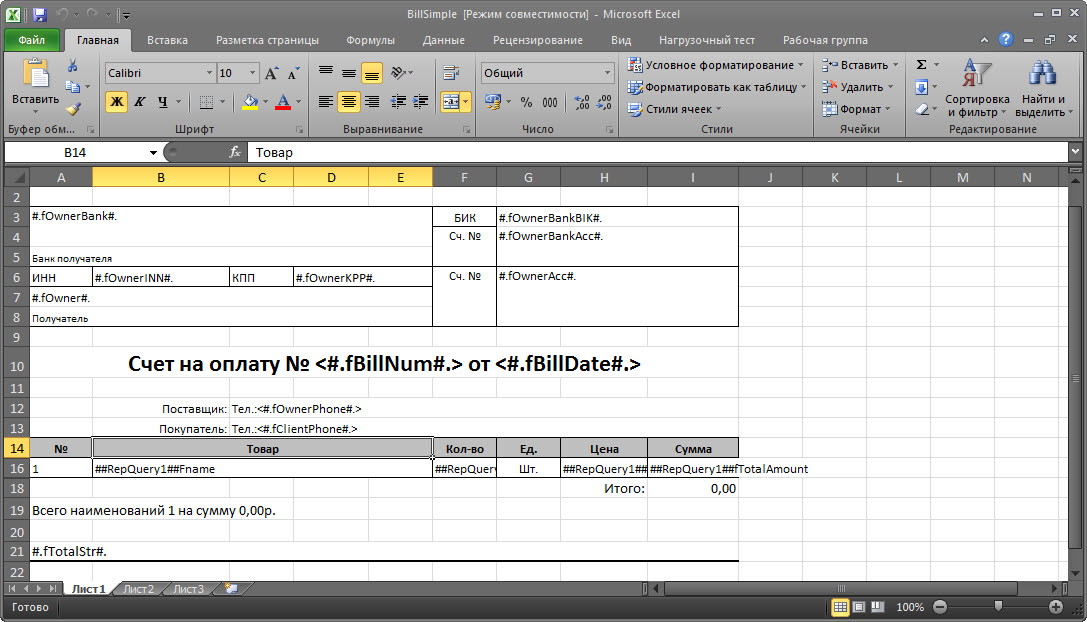Expand the Name Box dropdown arrow
The image size is (1087, 622).
(153, 153)
